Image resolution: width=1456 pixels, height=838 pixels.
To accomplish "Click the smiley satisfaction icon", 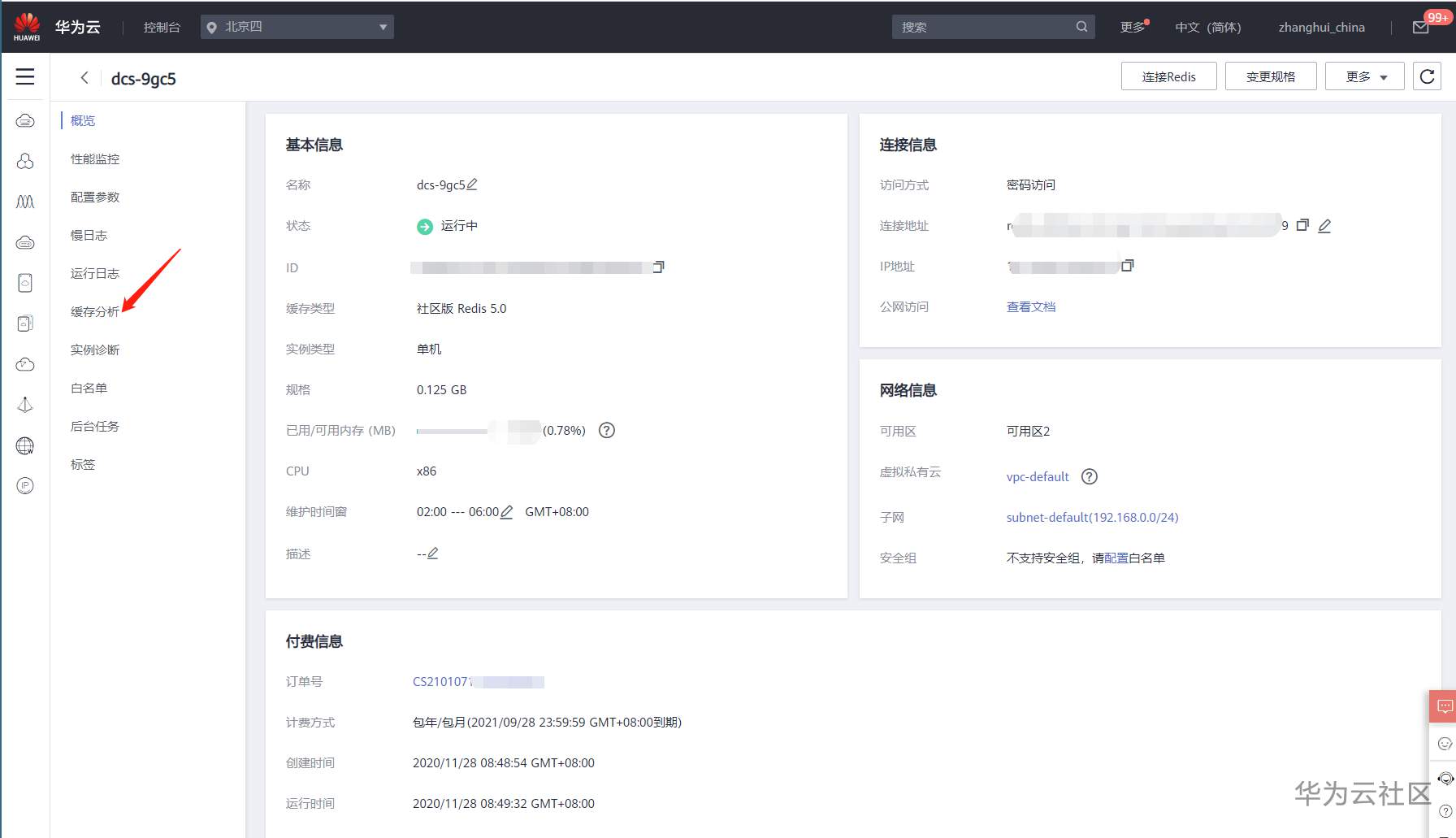I will click(x=1445, y=744).
